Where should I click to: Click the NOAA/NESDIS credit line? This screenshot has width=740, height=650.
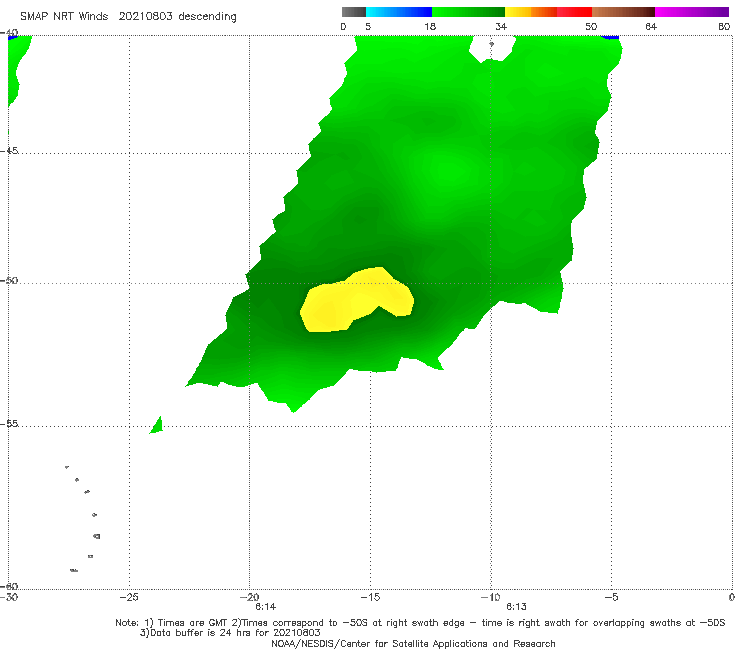coord(413,643)
